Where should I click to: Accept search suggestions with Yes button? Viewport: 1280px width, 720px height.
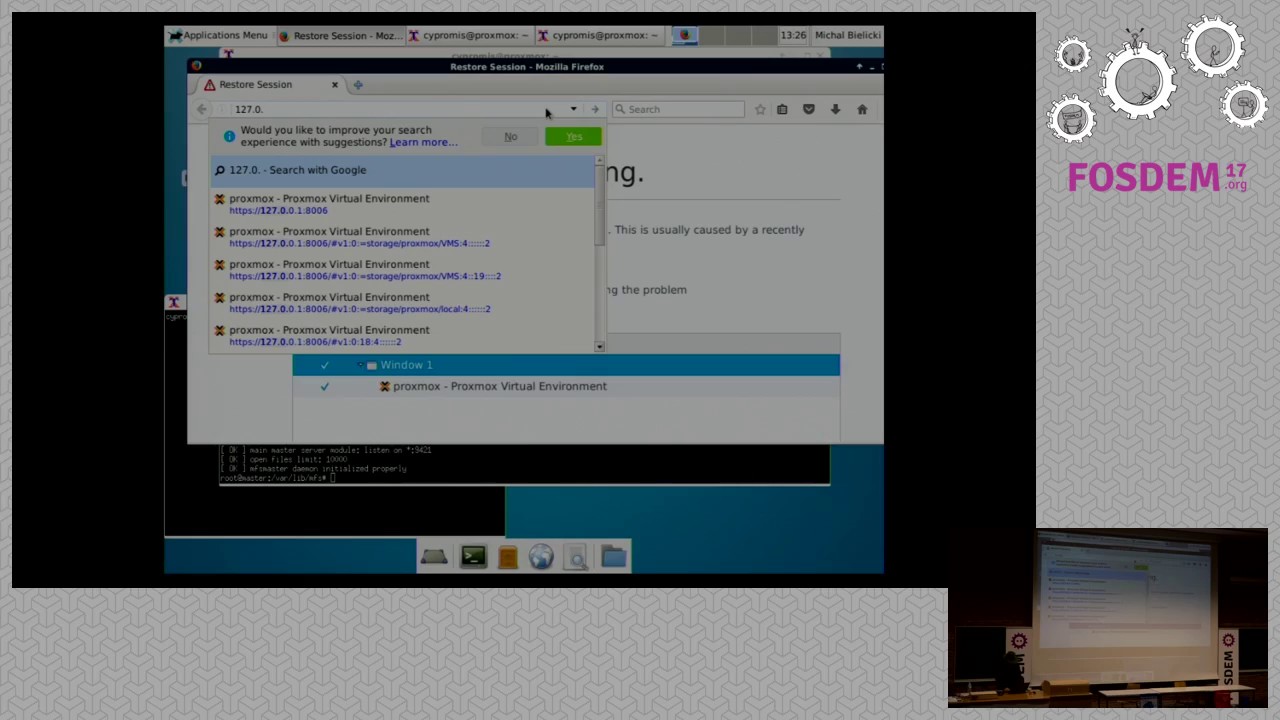coord(574,137)
